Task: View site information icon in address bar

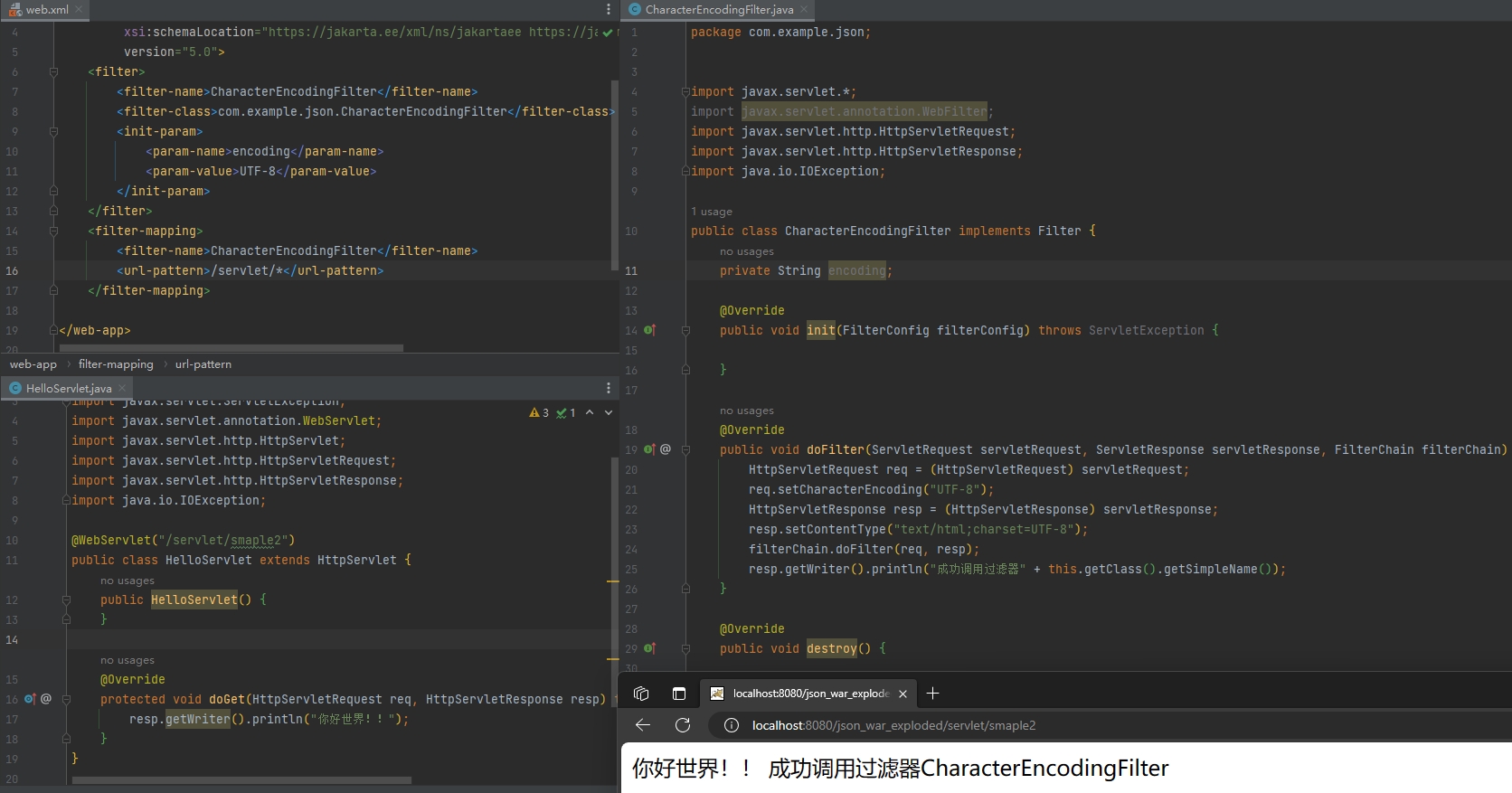Action: pos(732,725)
